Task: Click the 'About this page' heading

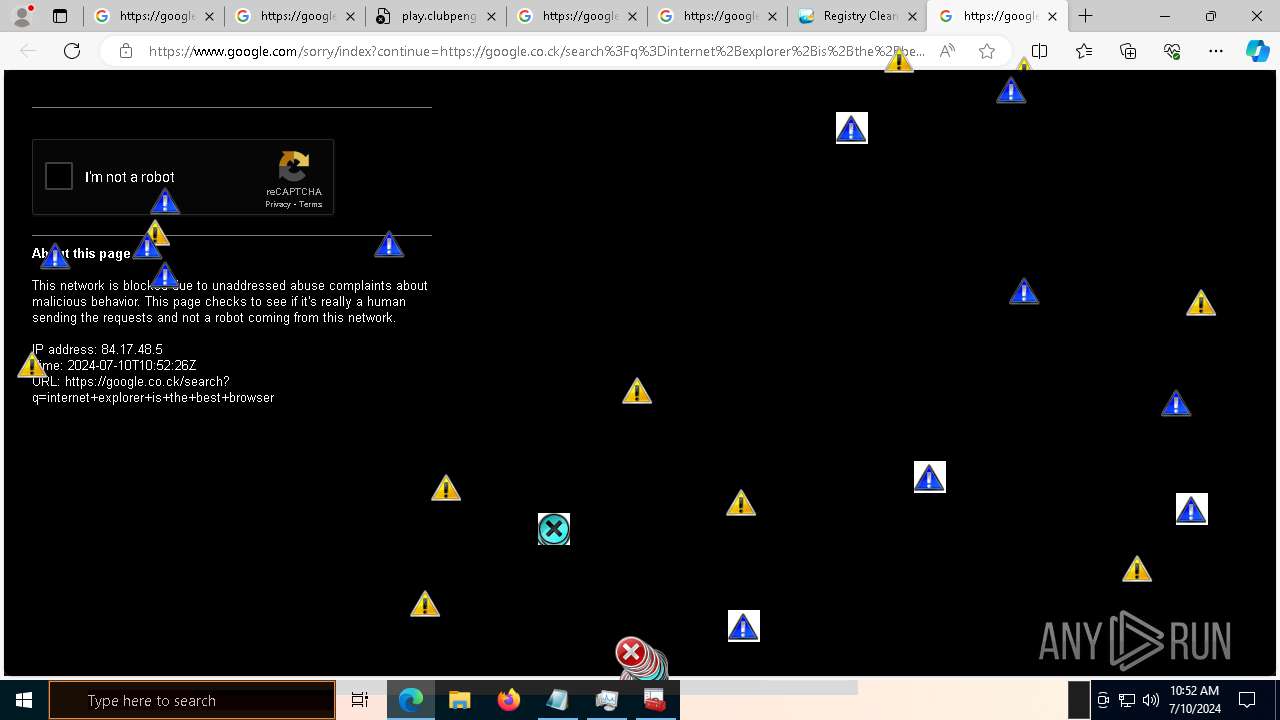Action: [x=81, y=253]
